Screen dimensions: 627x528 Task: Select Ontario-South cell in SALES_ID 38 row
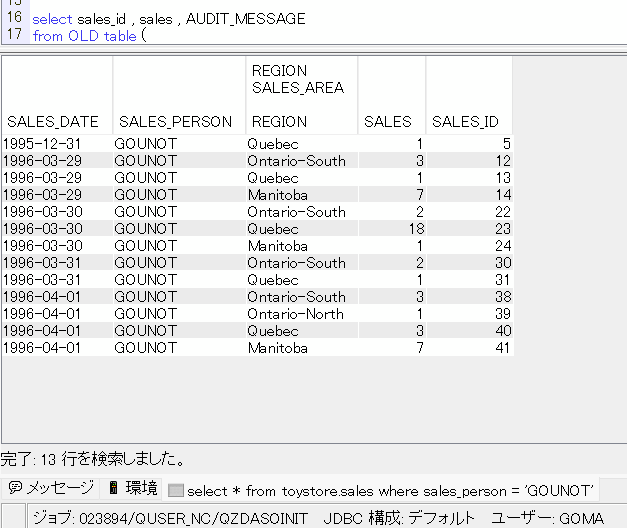(302, 296)
